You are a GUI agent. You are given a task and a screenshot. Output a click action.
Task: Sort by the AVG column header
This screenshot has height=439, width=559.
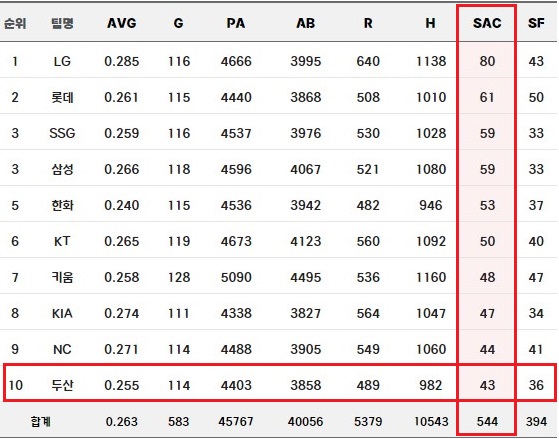click(122, 24)
